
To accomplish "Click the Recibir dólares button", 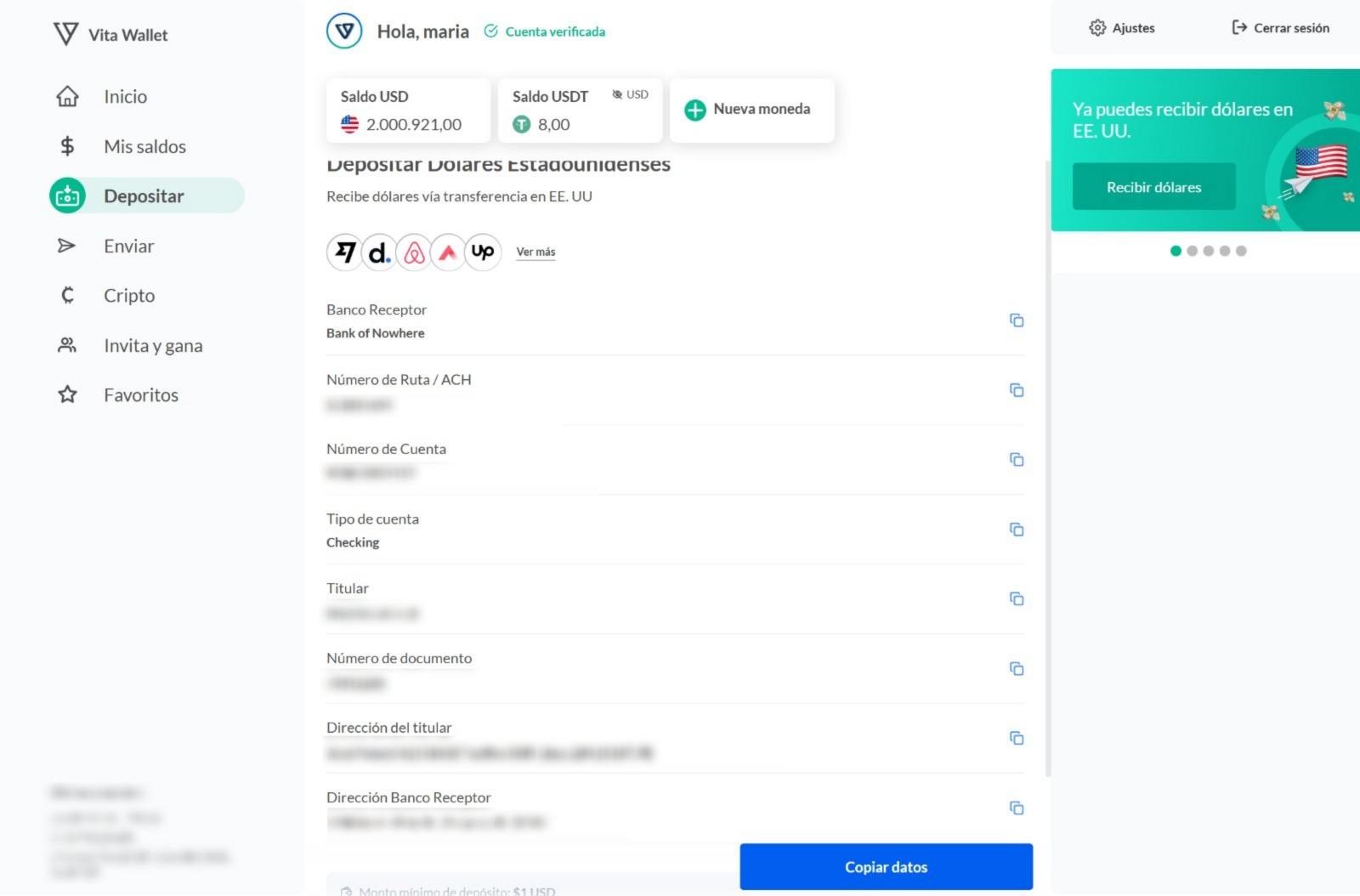I will [x=1153, y=186].
